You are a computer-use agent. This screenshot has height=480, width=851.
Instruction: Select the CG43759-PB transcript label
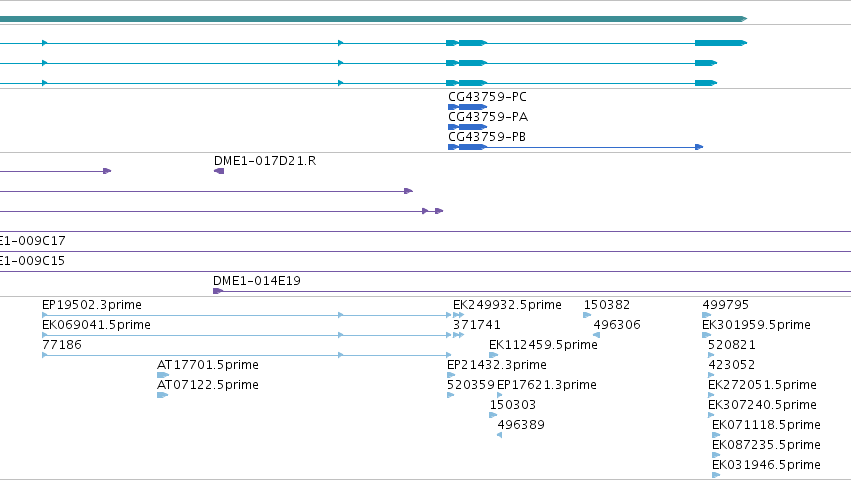pos(487,137)
